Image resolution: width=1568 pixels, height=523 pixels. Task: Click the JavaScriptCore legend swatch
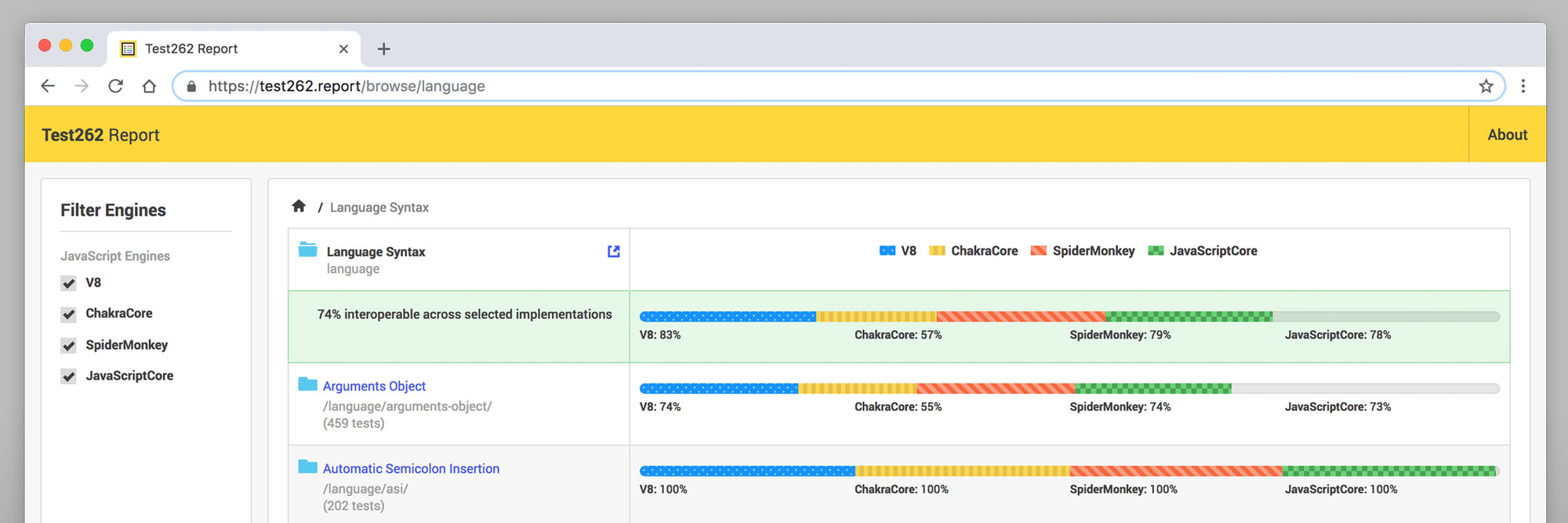click(1156, 251)
